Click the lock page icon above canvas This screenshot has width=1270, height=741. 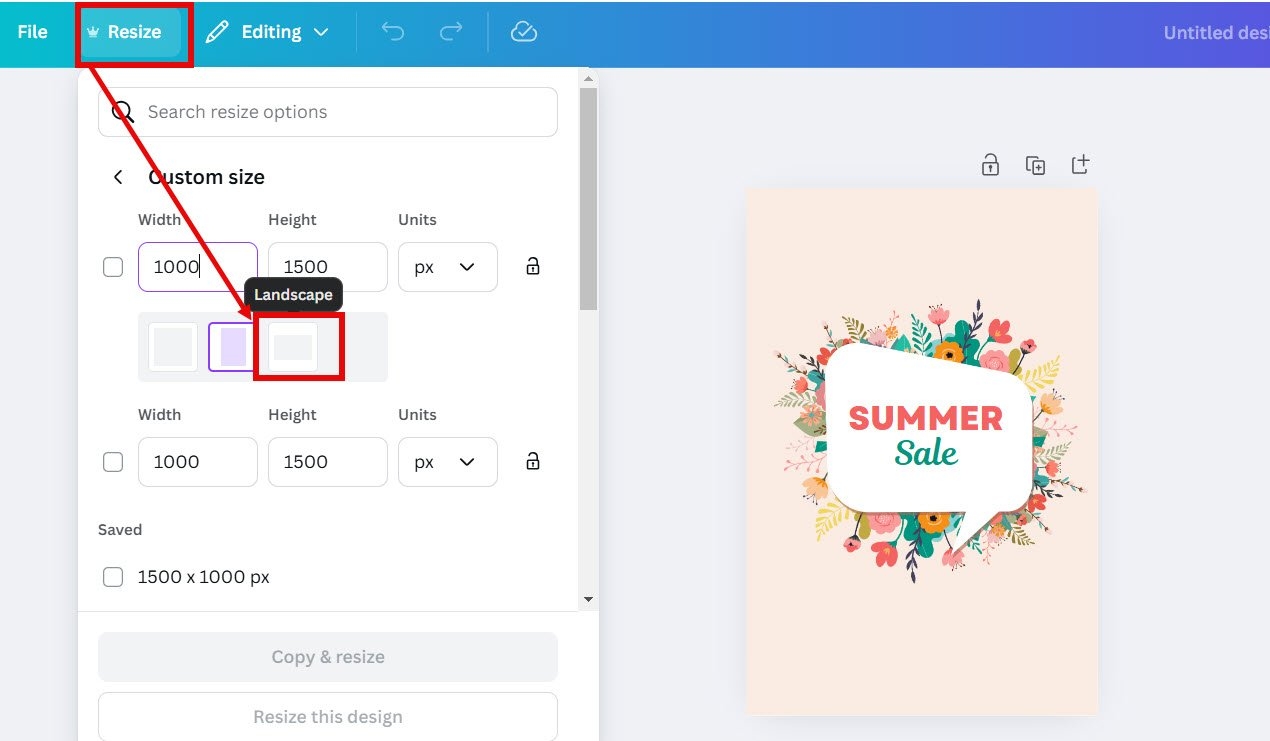(990, 165)
